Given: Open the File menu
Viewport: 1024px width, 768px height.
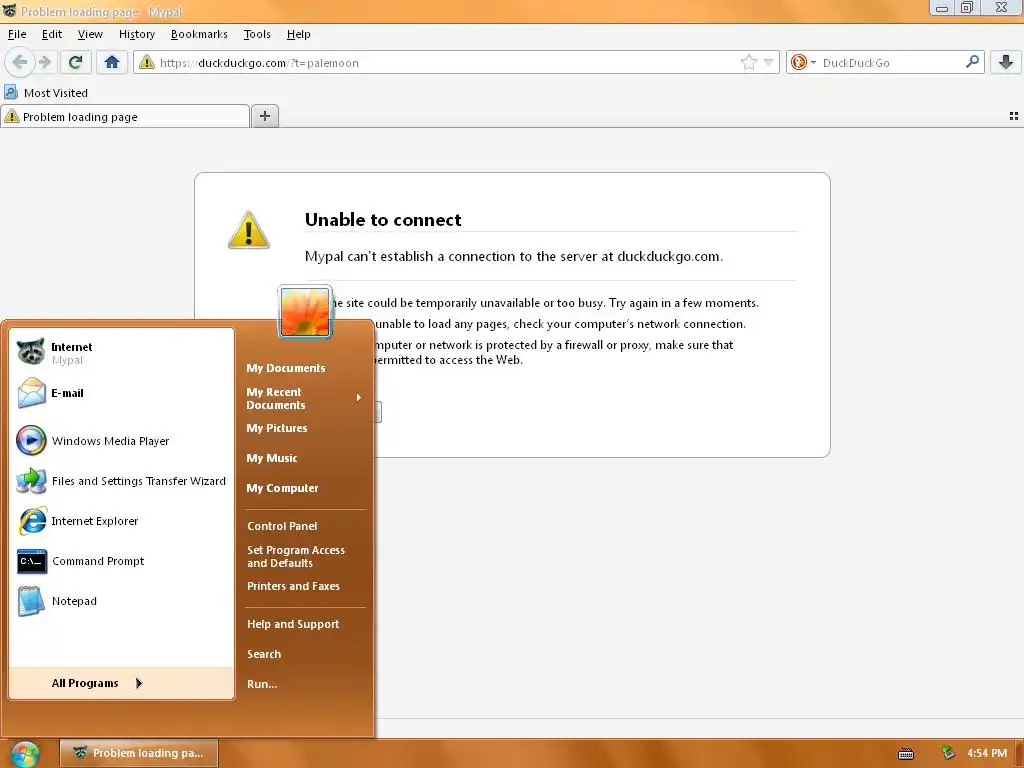Looking at the screenshot, I should (x=17, y=34).
